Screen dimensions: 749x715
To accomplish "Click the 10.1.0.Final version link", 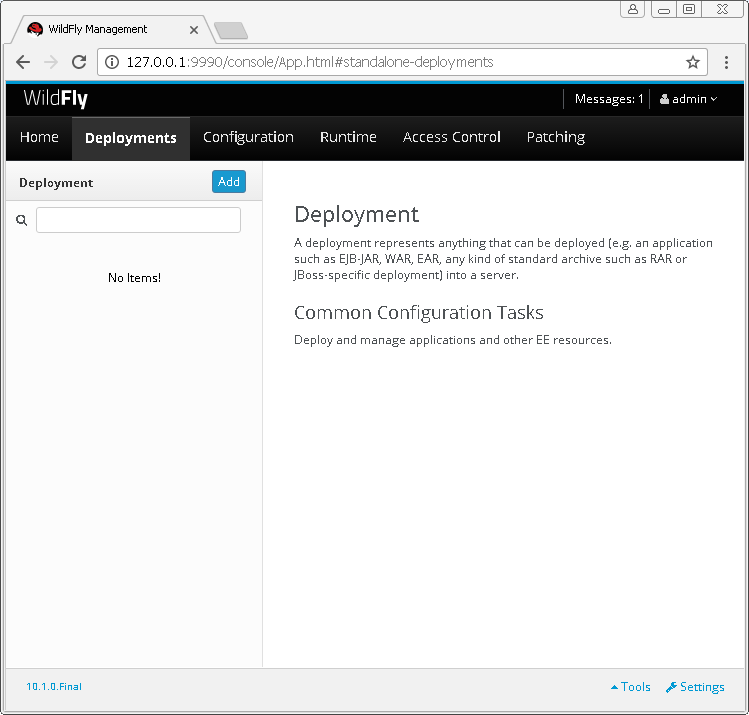I will click(x=54, y=686).
